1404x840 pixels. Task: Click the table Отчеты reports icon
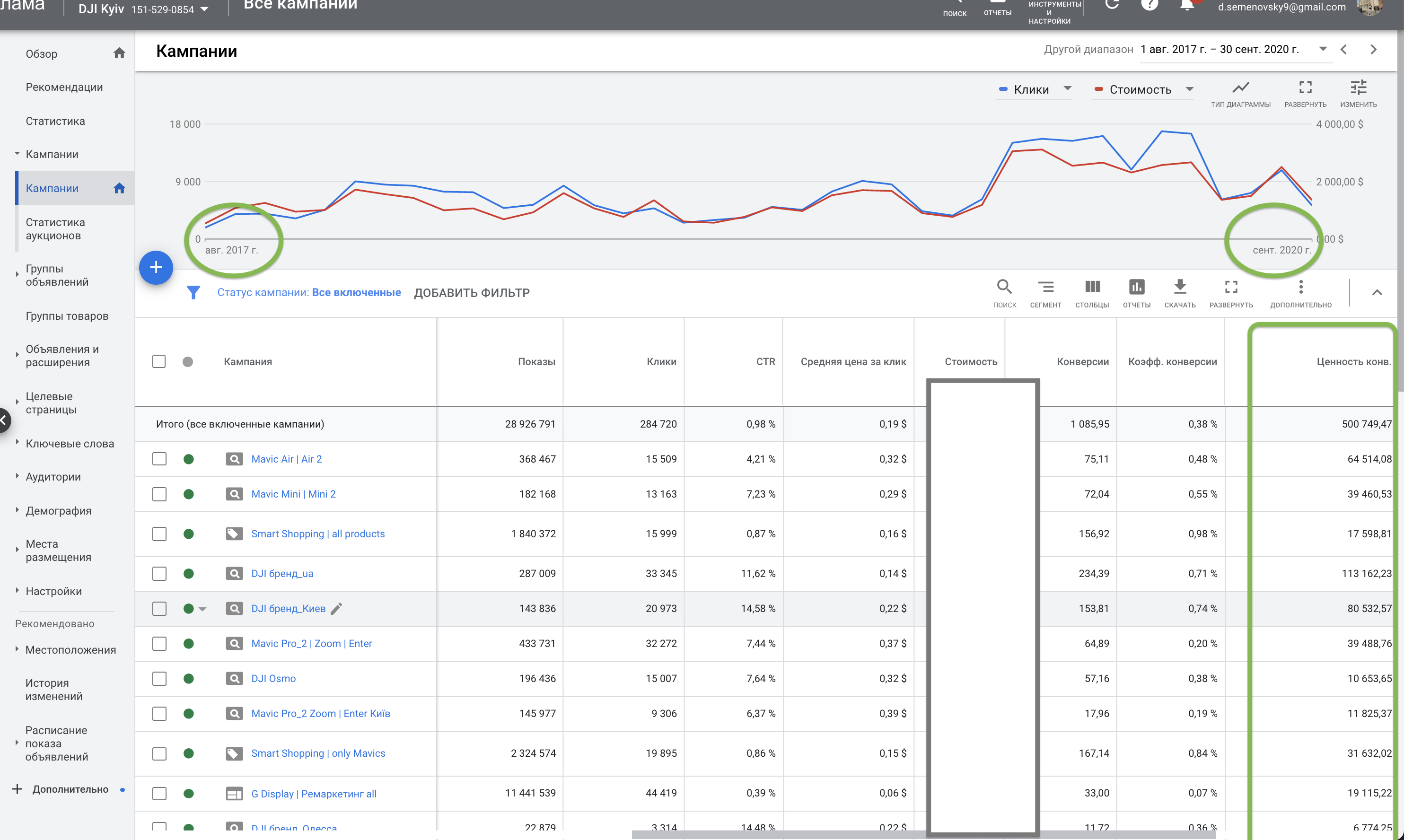[x=1136, y=287]
